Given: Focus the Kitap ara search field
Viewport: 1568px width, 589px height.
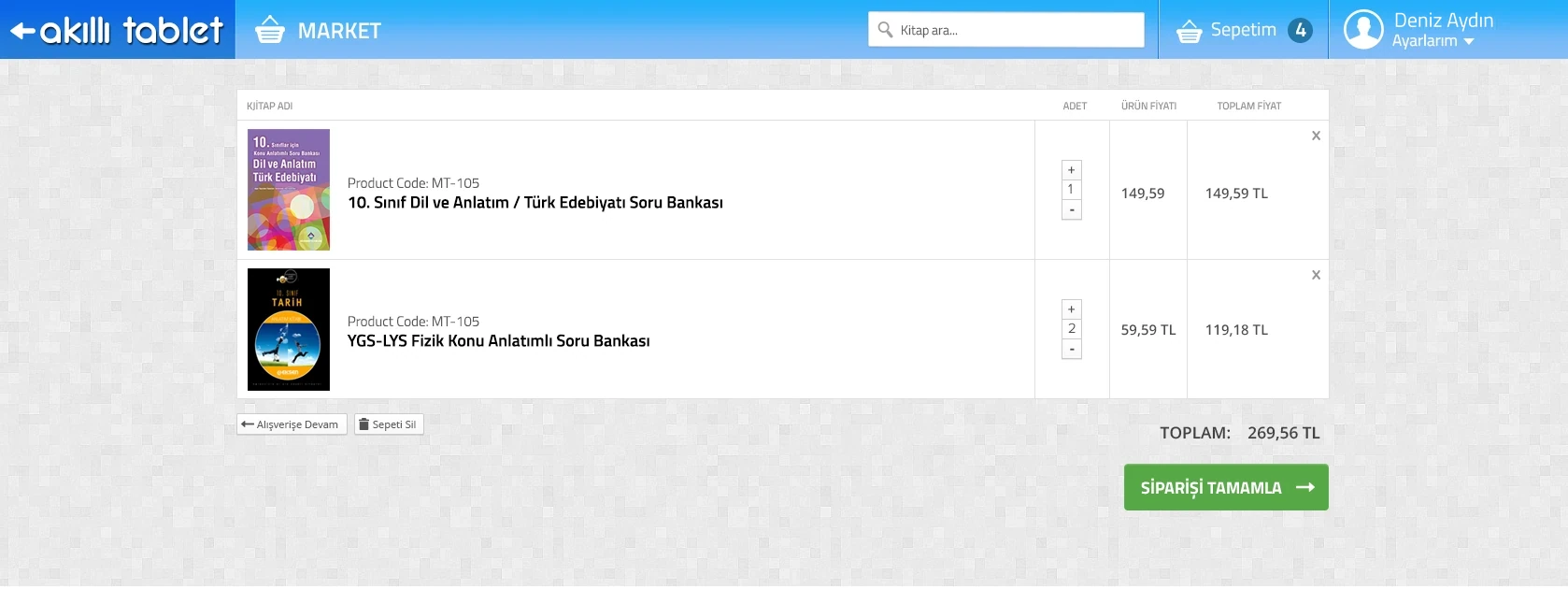Looking at the screenshot, I should coord(1006,30).
